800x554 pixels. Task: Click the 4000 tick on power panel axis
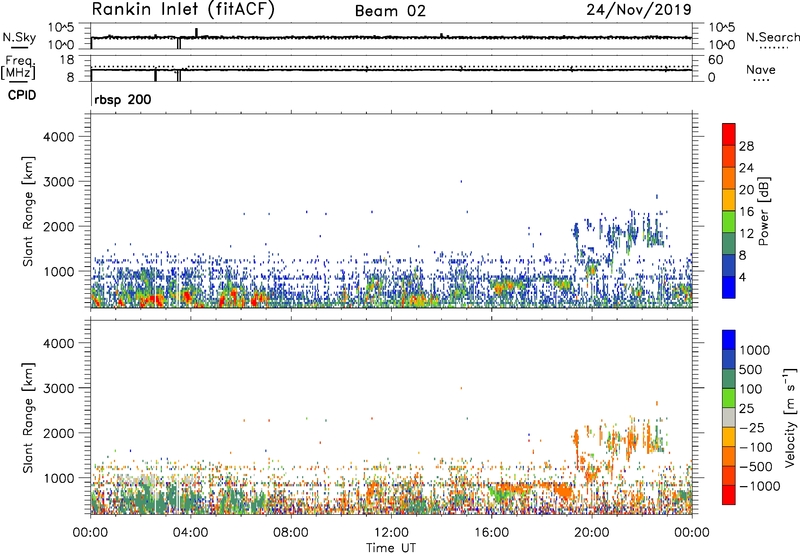[x=59, y=137]
